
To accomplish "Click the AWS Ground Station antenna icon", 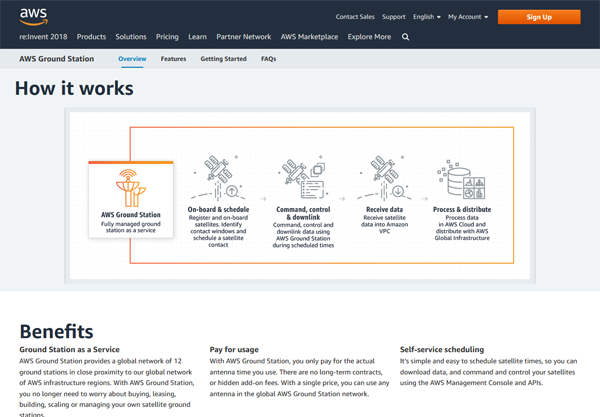I will pos(130,188).
